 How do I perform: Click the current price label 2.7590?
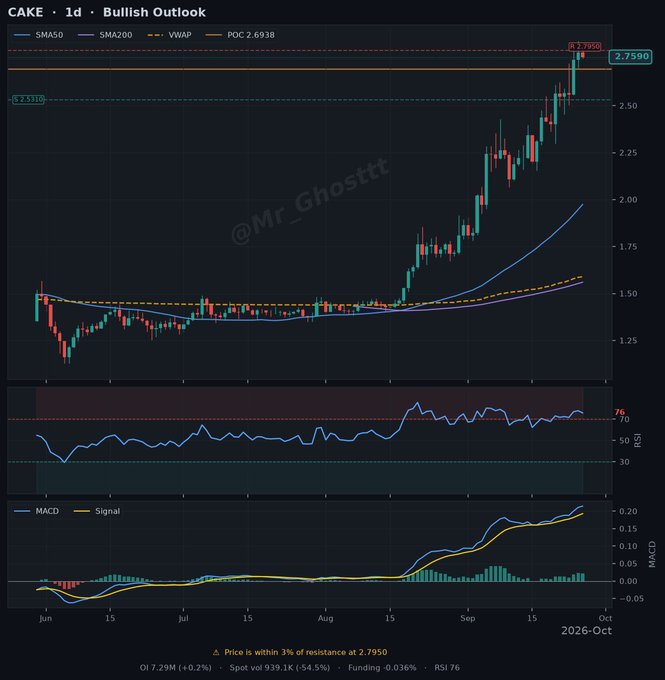630,56
